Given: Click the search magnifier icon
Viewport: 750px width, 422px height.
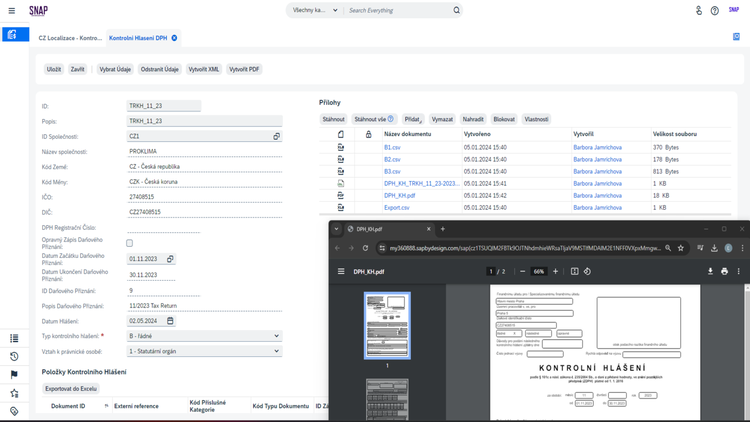Looking at the screenshot, I should (x=456, y=10).
